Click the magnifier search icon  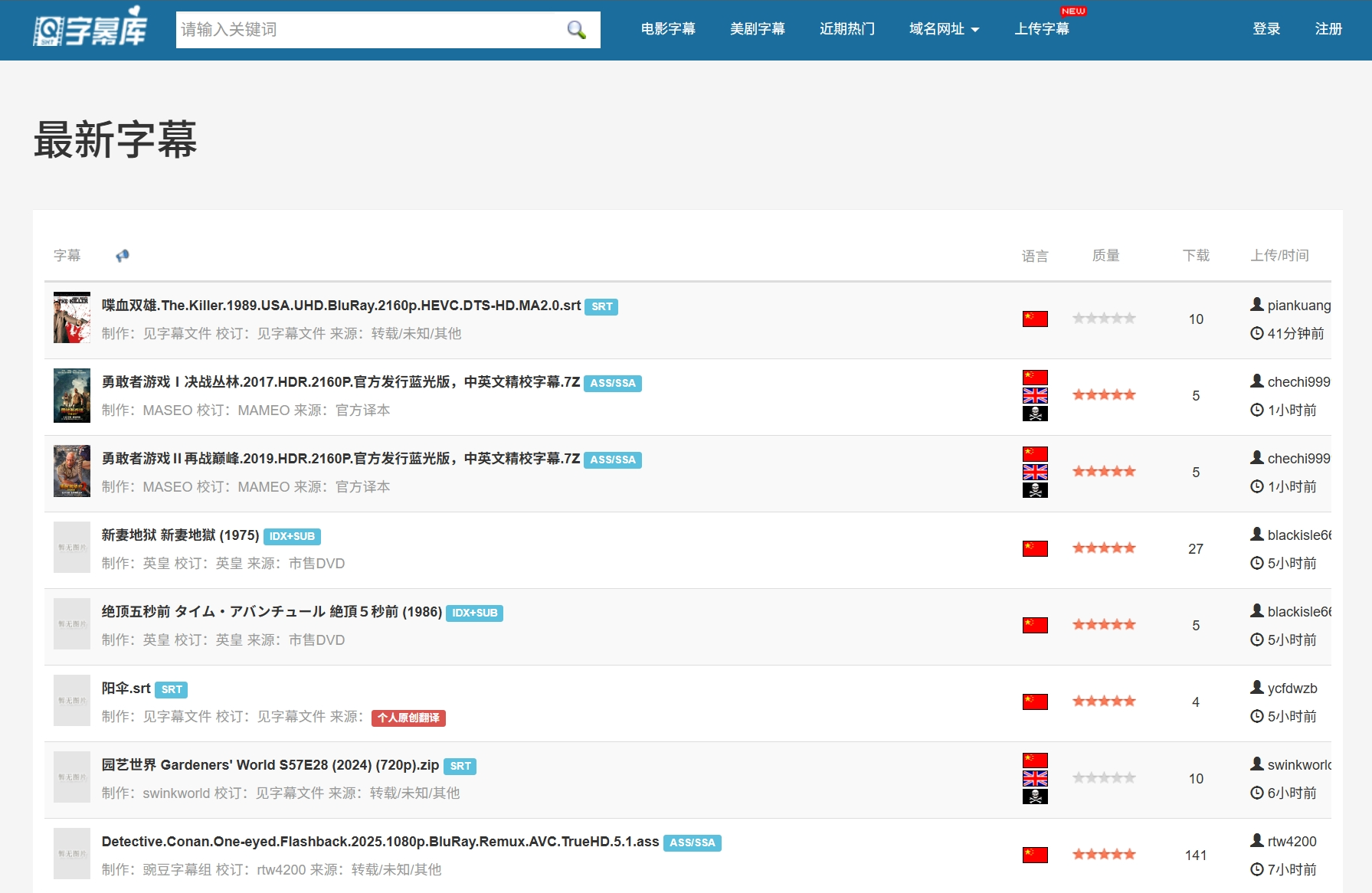tap(576, 30)
